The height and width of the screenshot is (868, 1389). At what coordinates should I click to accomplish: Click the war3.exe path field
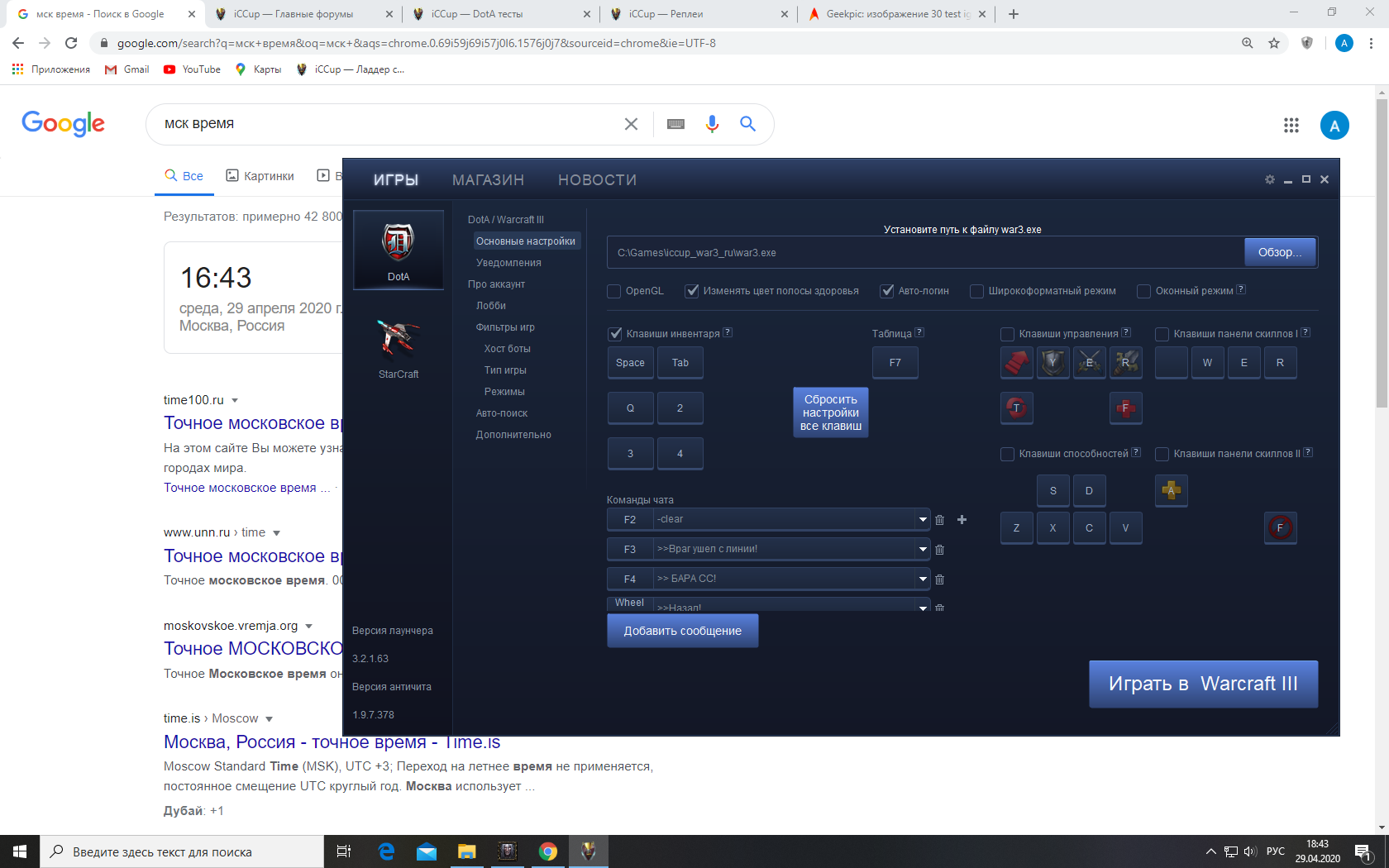[925, 253]
